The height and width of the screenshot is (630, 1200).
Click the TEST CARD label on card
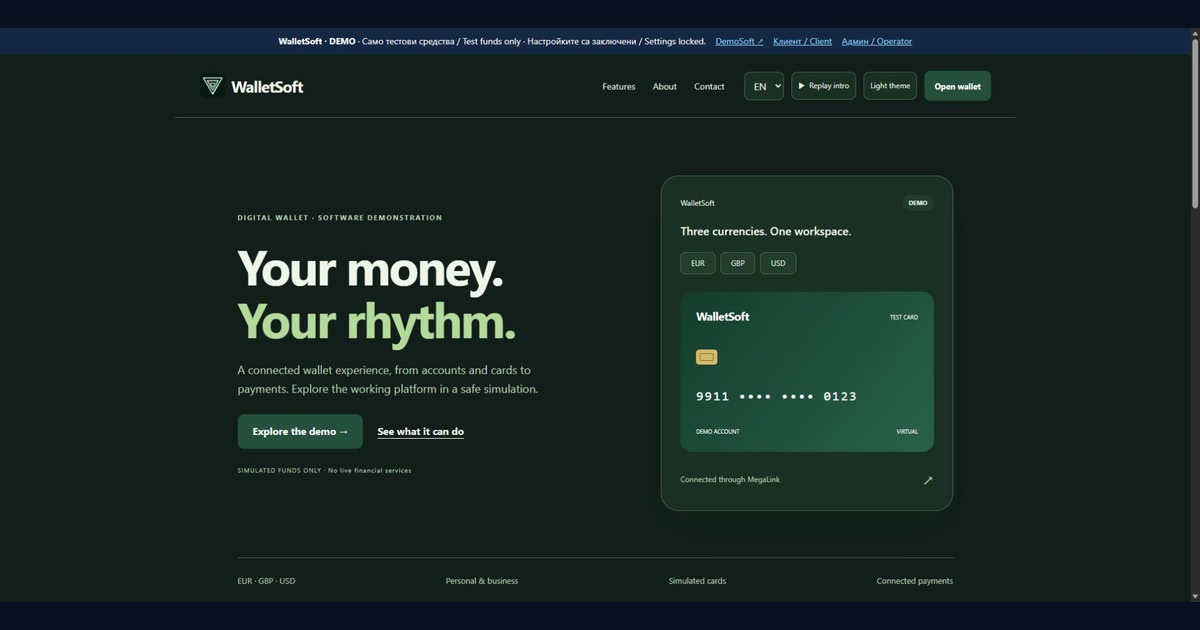904,317
